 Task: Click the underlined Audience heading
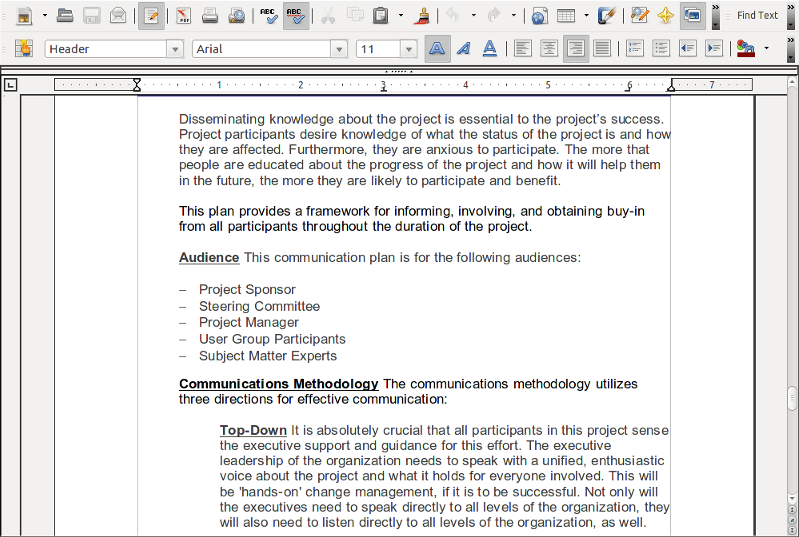tap(209, 258)
